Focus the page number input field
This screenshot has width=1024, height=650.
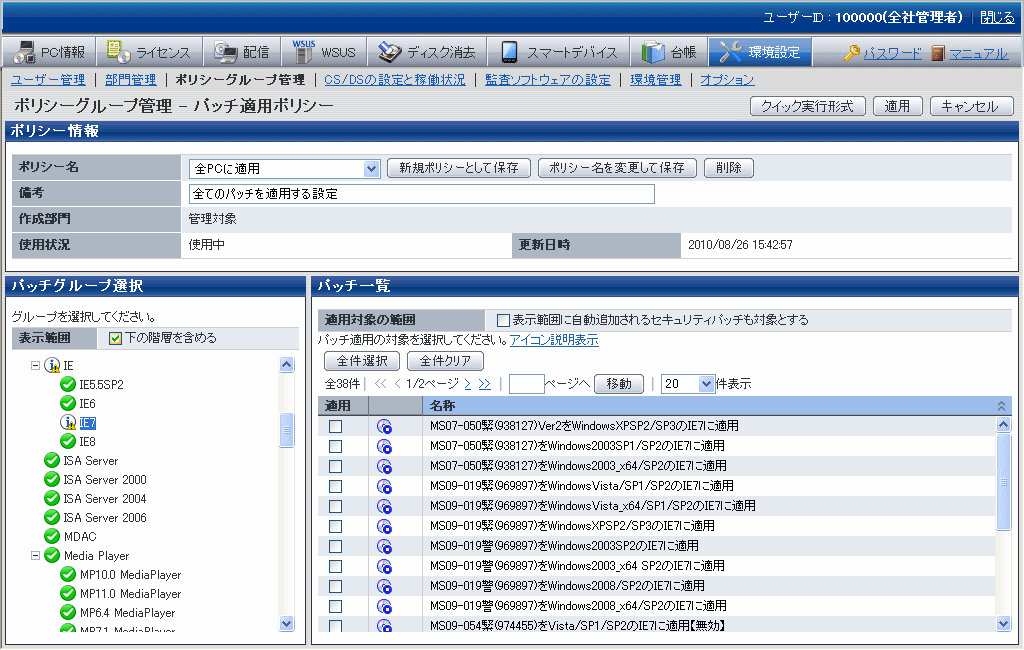[526, 383]
